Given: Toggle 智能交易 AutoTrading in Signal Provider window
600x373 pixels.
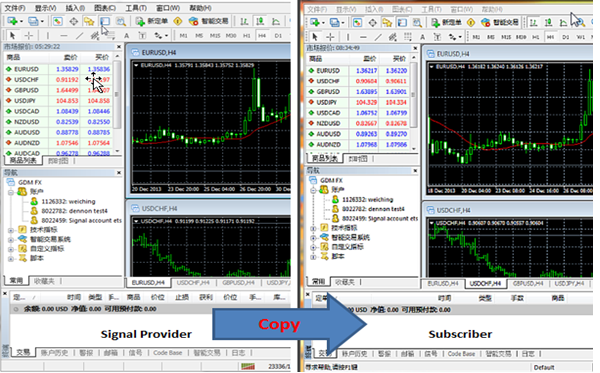Looking at the screenshot, I should [x=209, y=21].
